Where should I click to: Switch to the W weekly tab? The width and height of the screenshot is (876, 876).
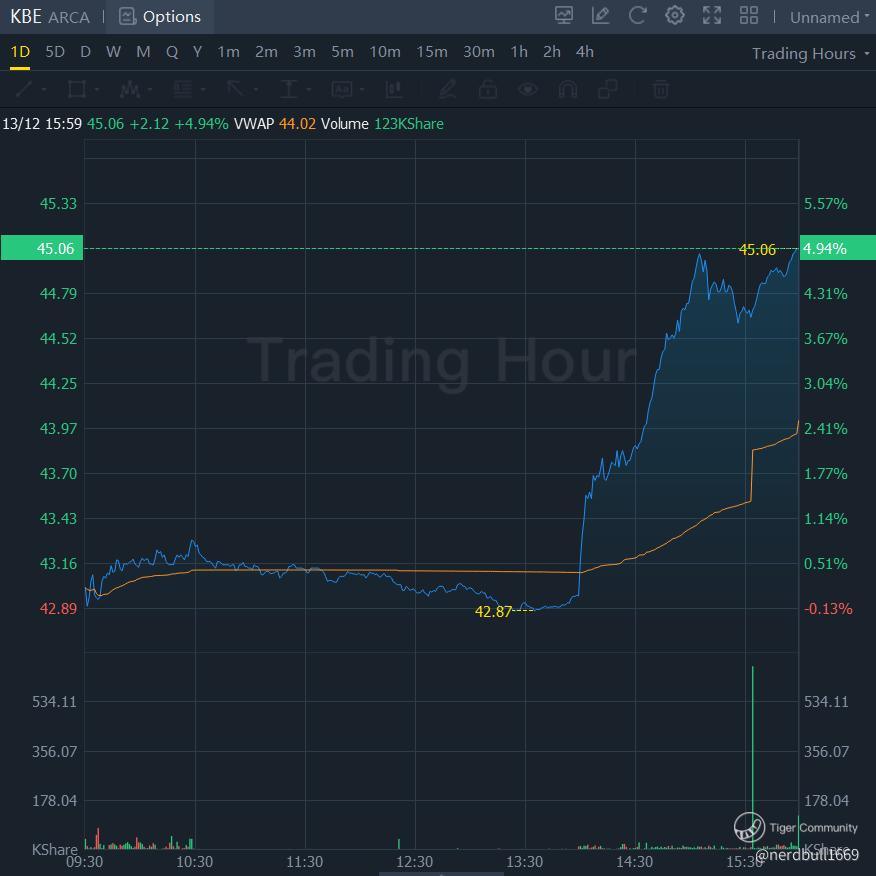[x=113, y=52]
